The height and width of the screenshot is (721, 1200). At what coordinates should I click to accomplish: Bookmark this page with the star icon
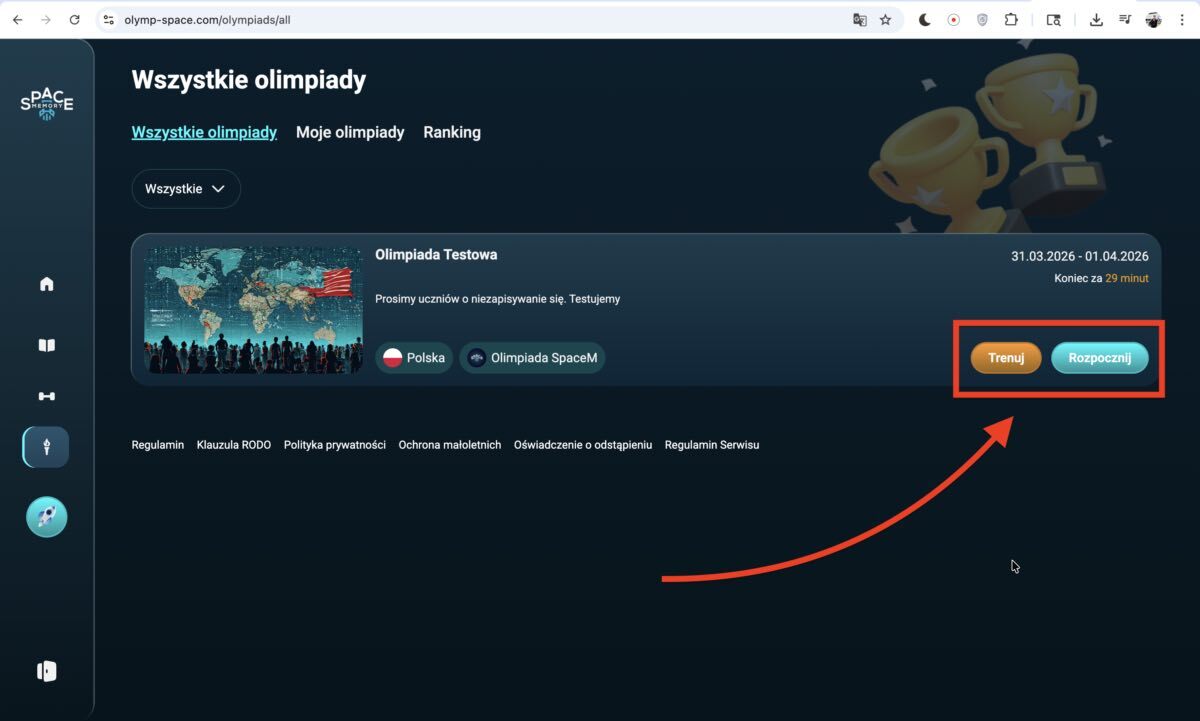pyautogui.click(x=885, y=20)
